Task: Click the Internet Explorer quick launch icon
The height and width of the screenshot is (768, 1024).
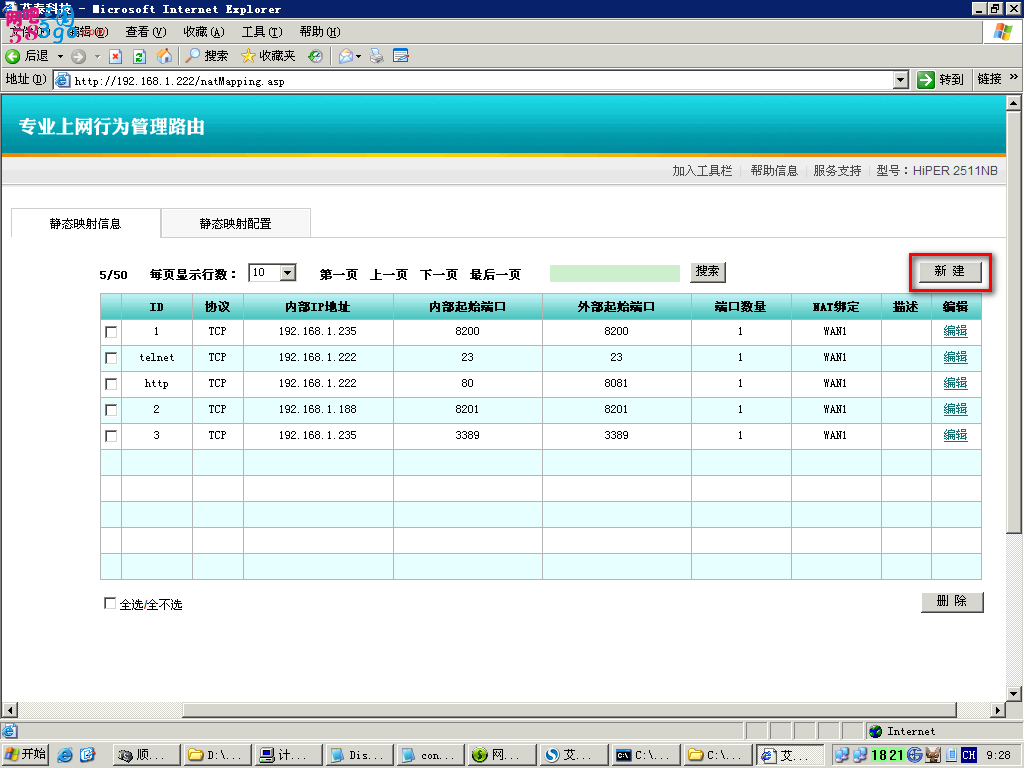Action: coord(65,755)
